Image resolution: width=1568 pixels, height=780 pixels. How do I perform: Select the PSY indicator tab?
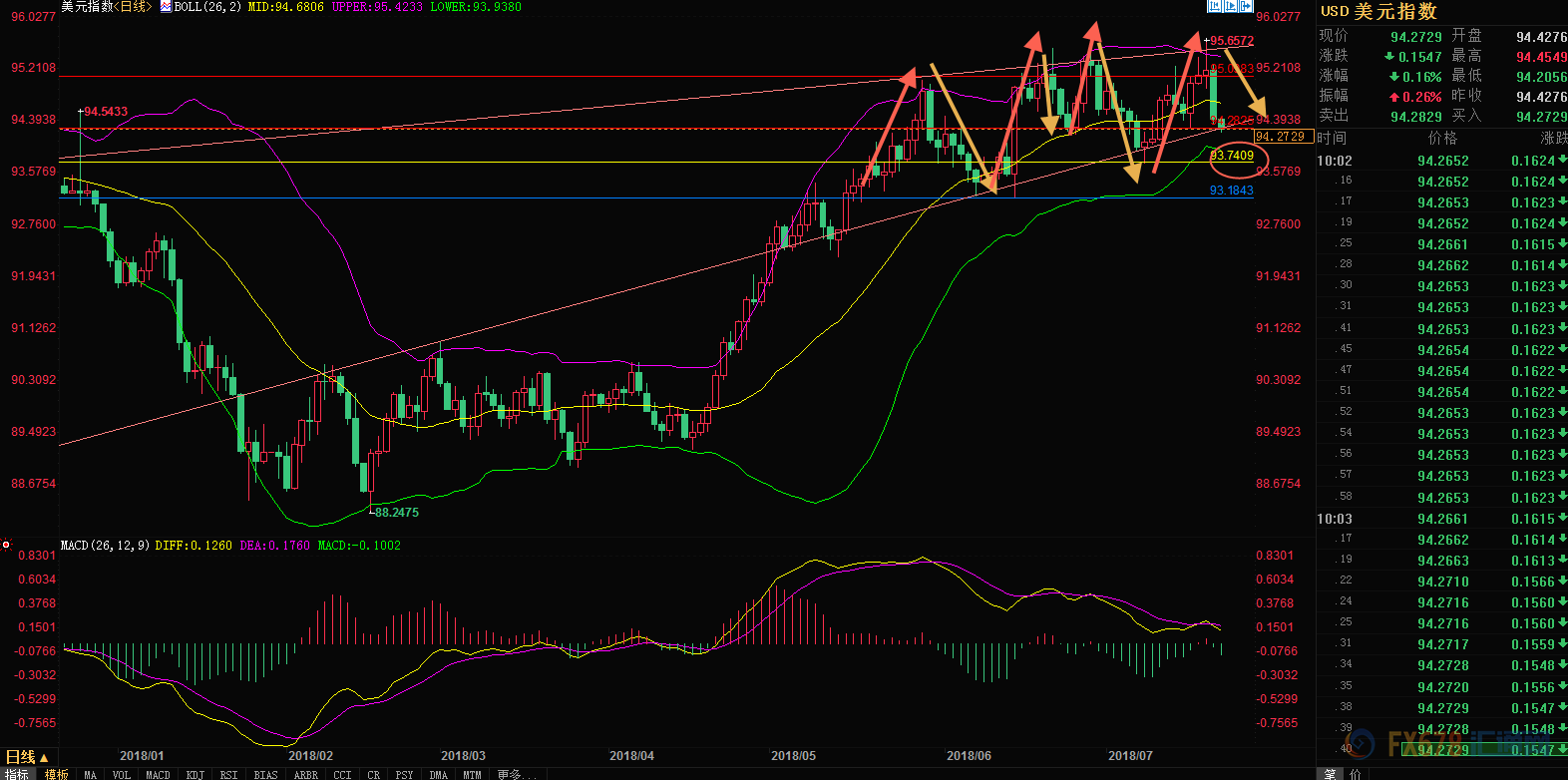[404, 774]
